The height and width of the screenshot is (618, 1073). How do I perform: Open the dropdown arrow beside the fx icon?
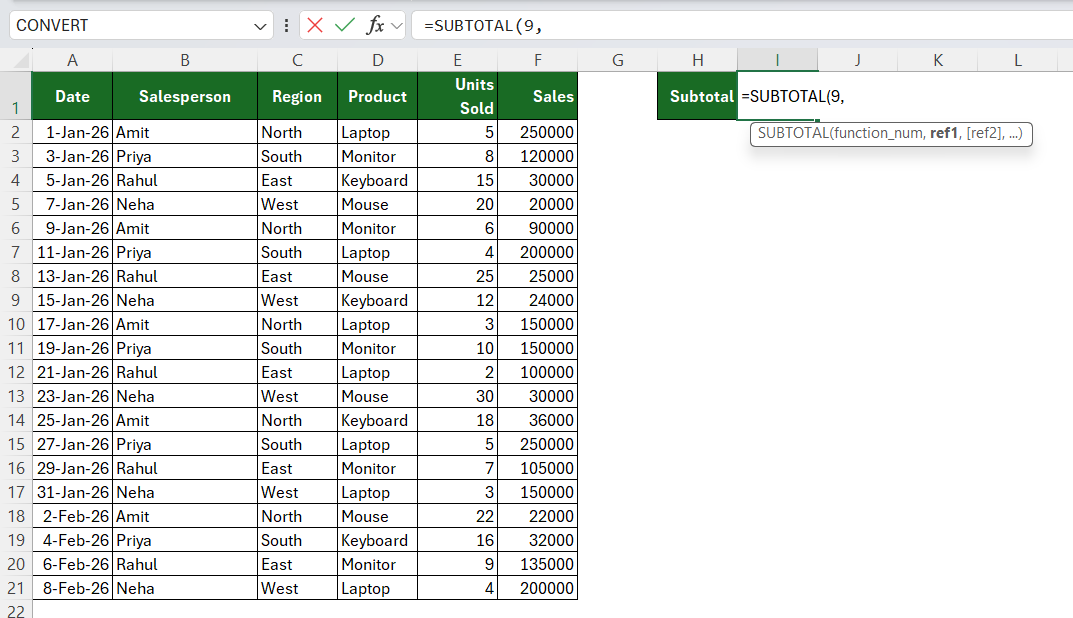[397, 26]
